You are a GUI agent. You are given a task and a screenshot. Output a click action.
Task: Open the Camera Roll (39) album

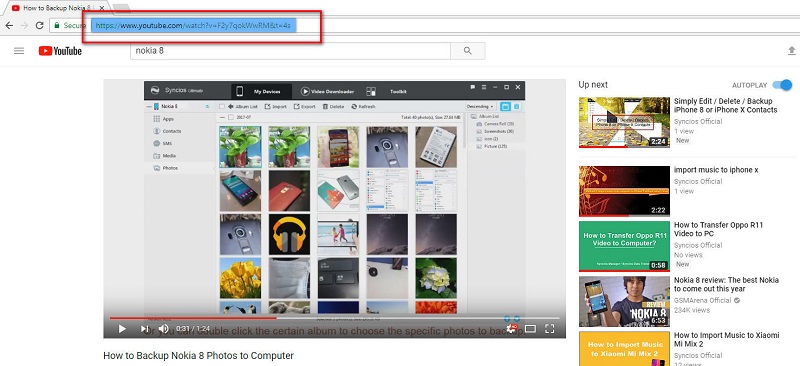(495, 124)
